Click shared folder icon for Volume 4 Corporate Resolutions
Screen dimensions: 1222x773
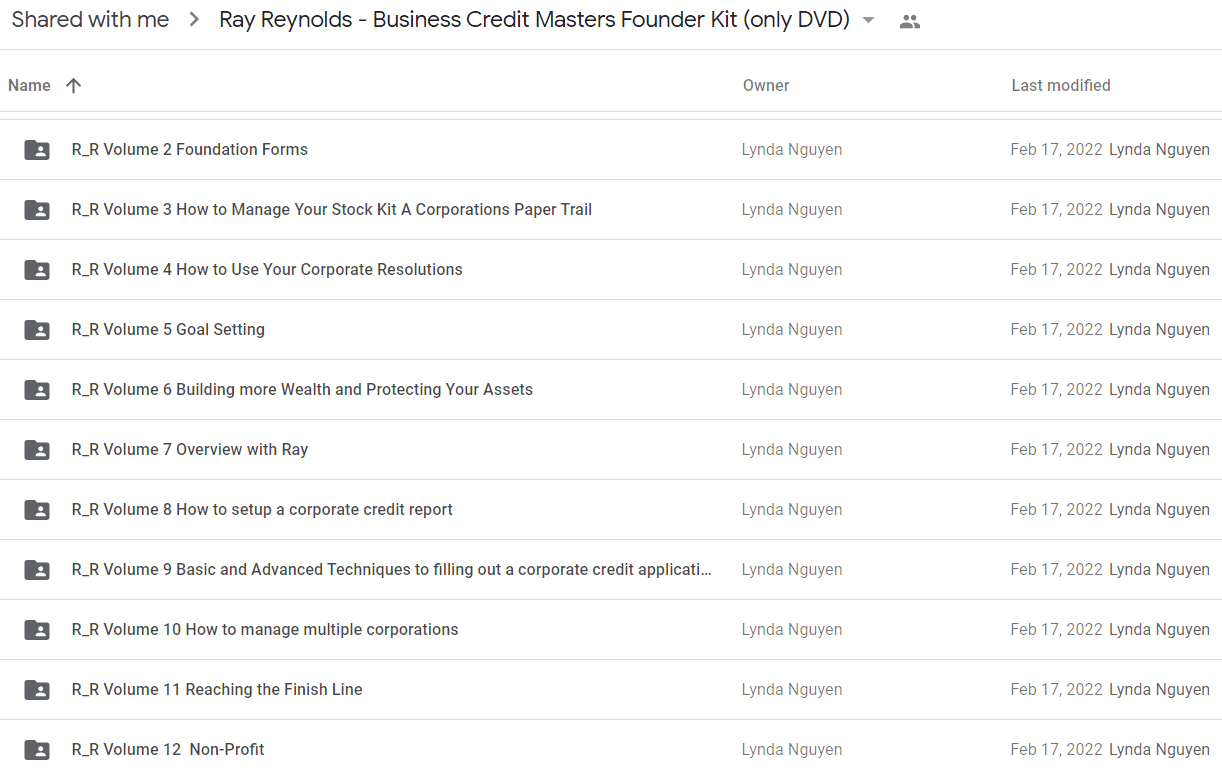(x=37, y=270)
